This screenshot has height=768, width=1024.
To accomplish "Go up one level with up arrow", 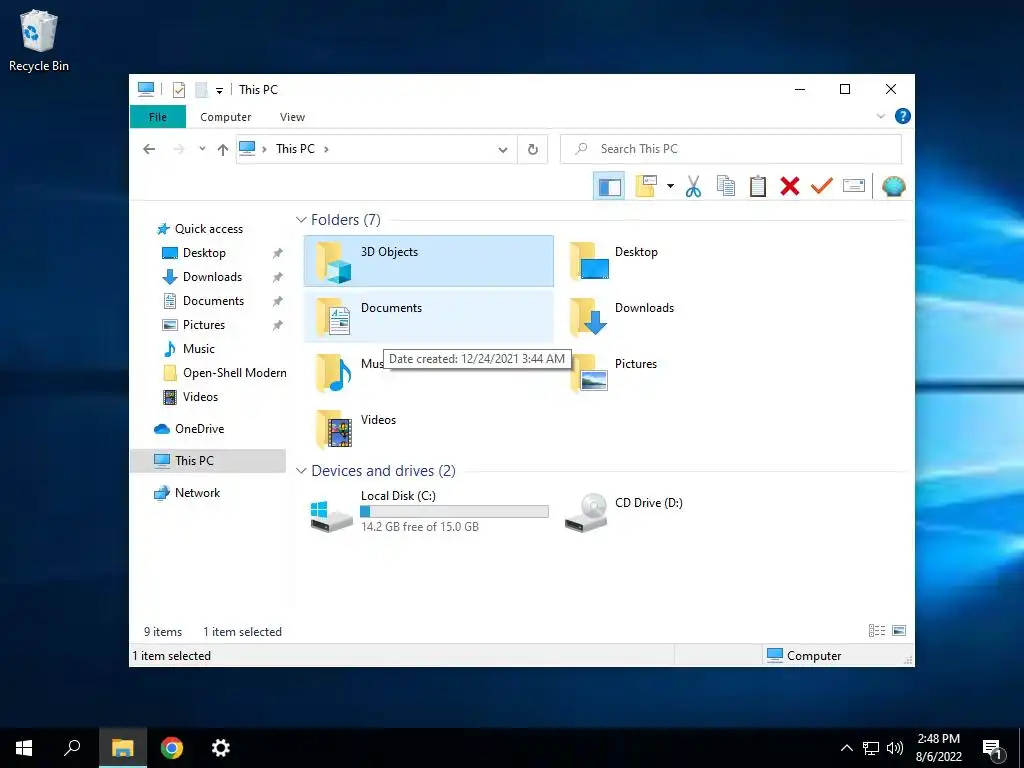I will click(223, 150).
